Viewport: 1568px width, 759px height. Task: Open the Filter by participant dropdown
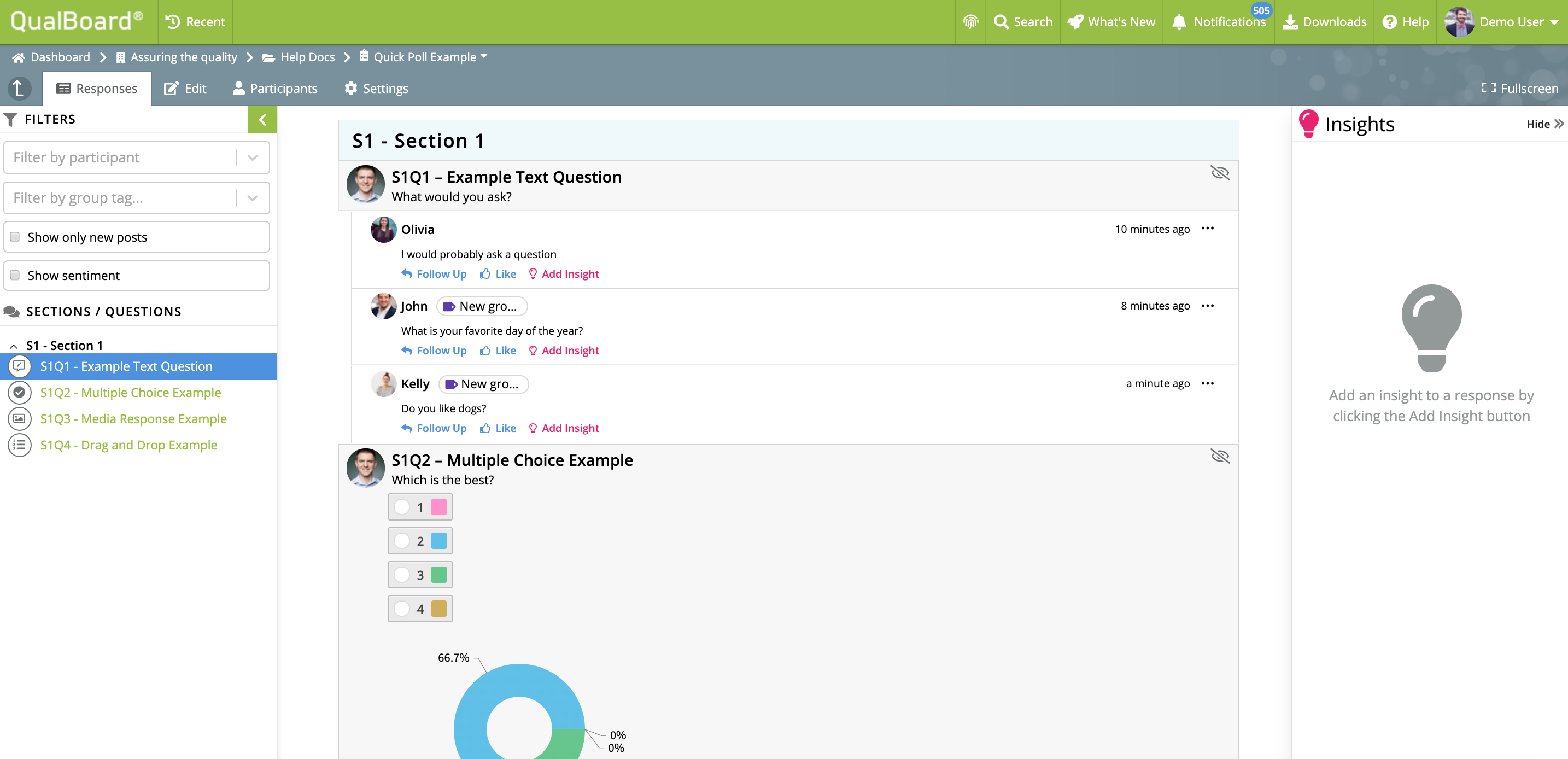tap(253, 157)
